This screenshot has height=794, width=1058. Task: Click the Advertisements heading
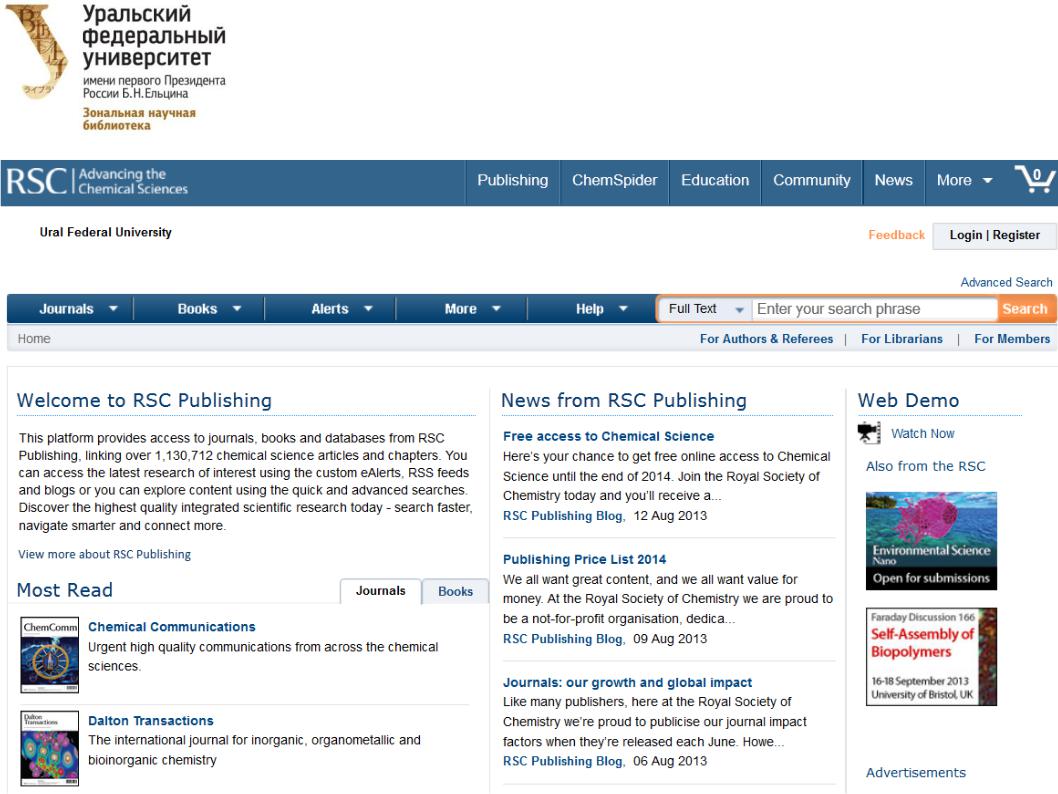916,772
